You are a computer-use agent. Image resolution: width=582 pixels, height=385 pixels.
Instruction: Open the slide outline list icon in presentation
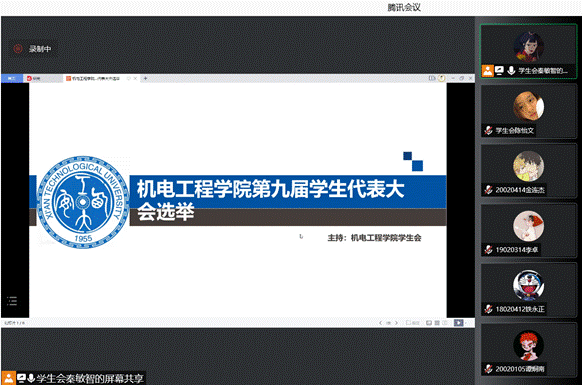[12, 301]
